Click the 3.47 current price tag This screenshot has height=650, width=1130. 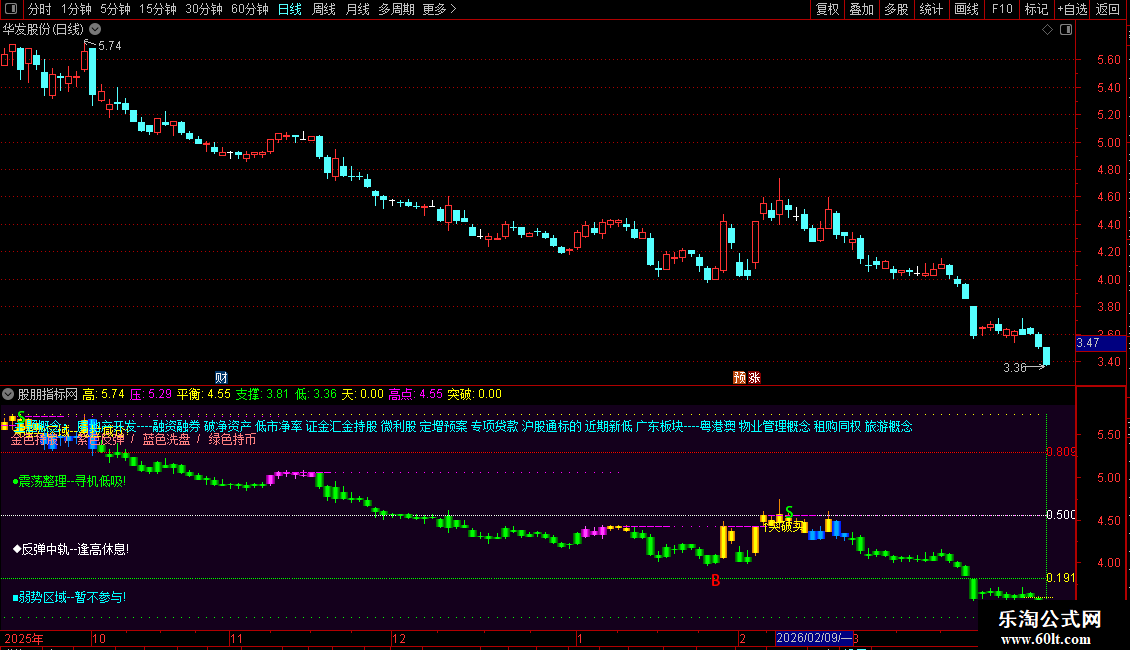pyautogui.click(x=1100, y=343)
